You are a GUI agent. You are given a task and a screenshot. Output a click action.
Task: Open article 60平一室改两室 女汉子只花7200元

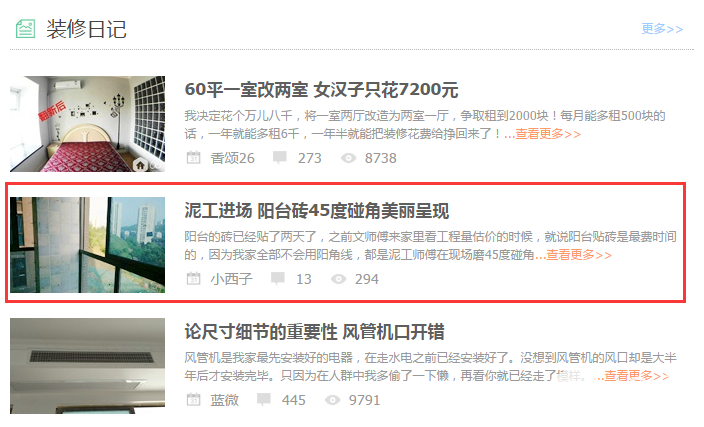click(321, 89)
